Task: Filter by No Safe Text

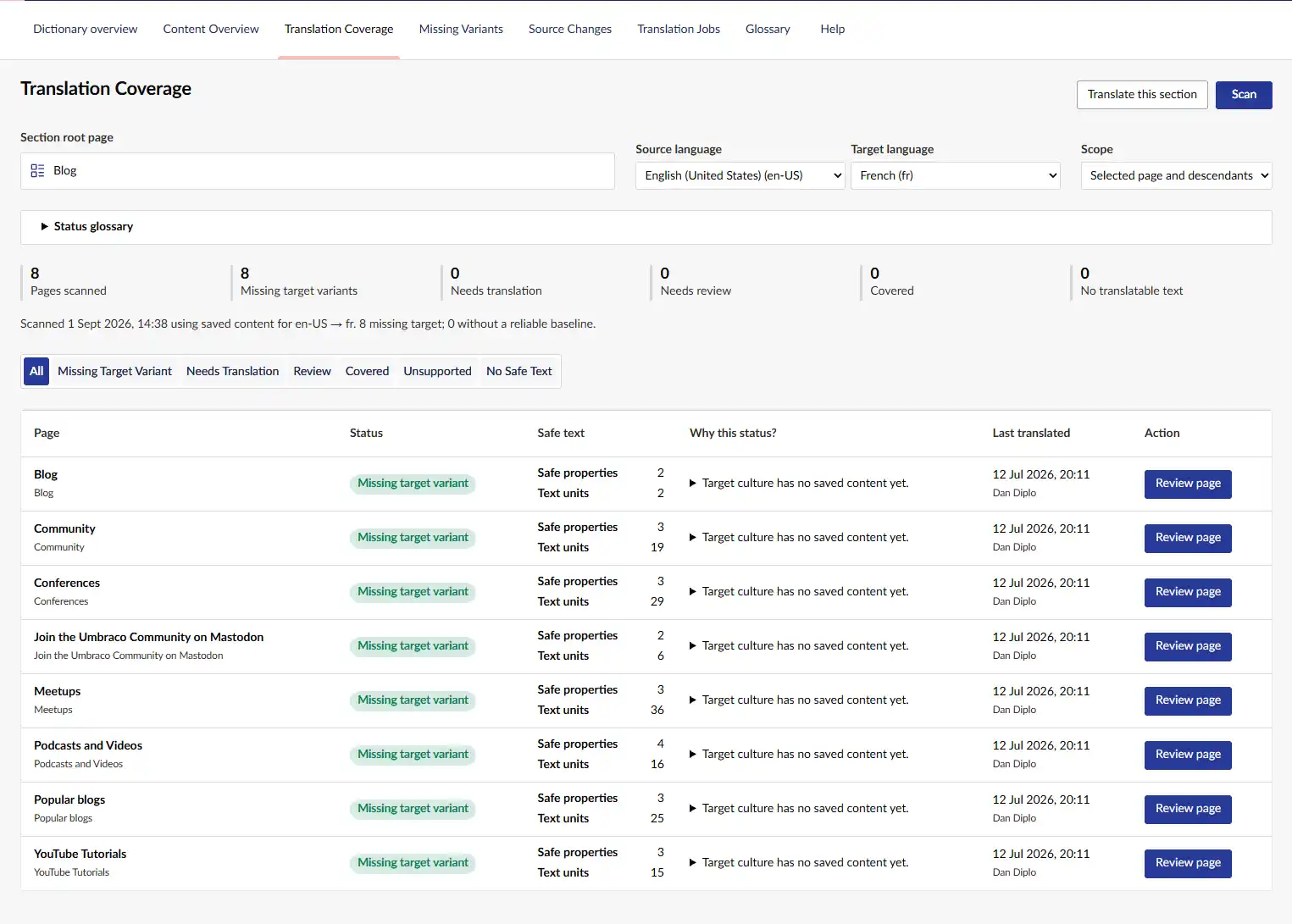Action: tap(518, 371)
